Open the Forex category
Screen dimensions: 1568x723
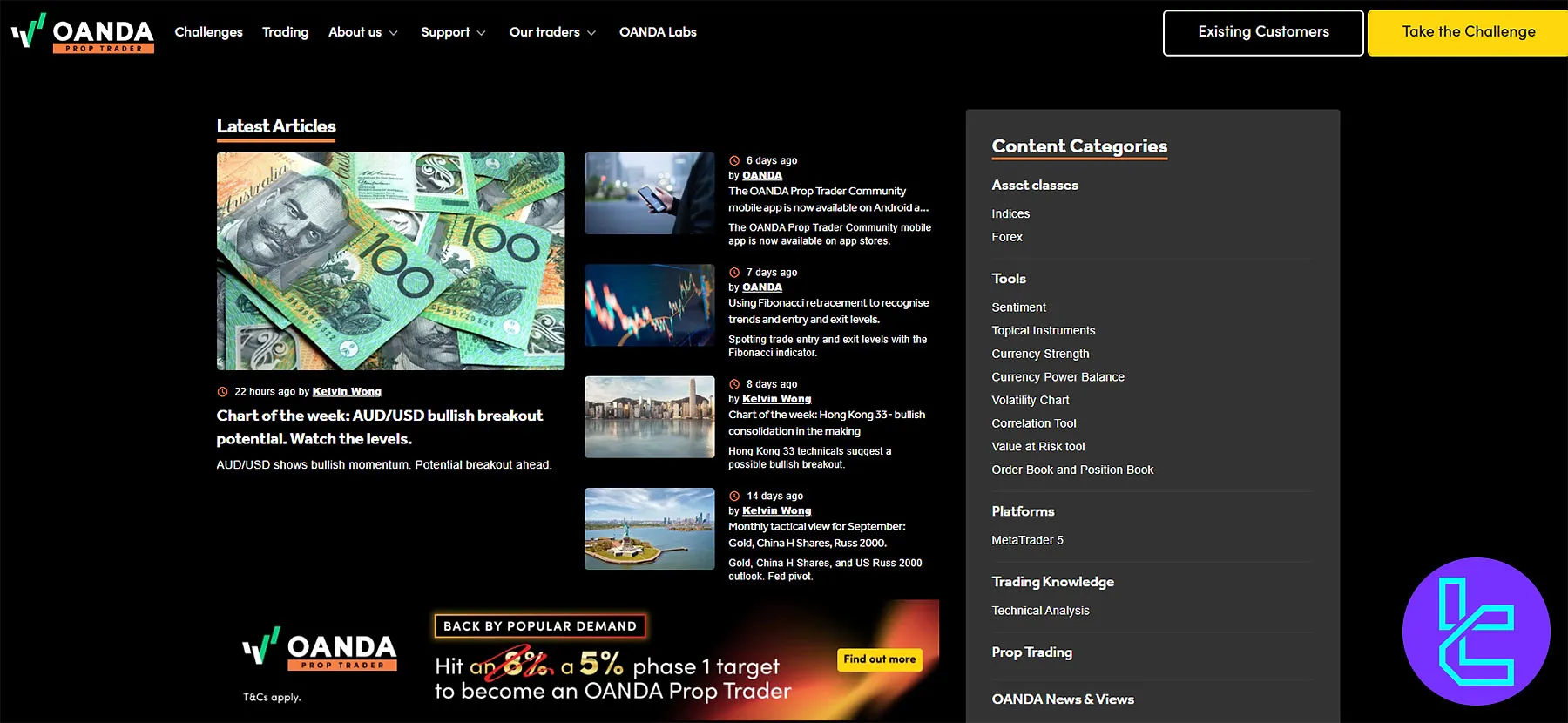point(1007,237)
